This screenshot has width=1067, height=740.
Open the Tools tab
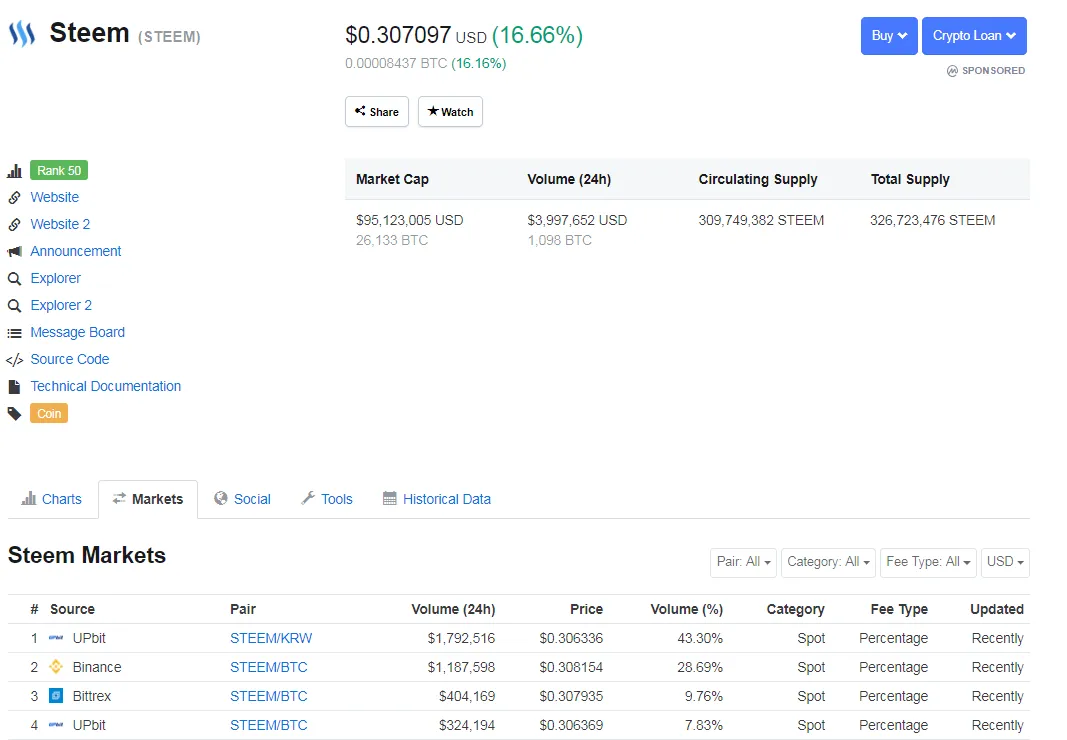[x=327, y=499]
